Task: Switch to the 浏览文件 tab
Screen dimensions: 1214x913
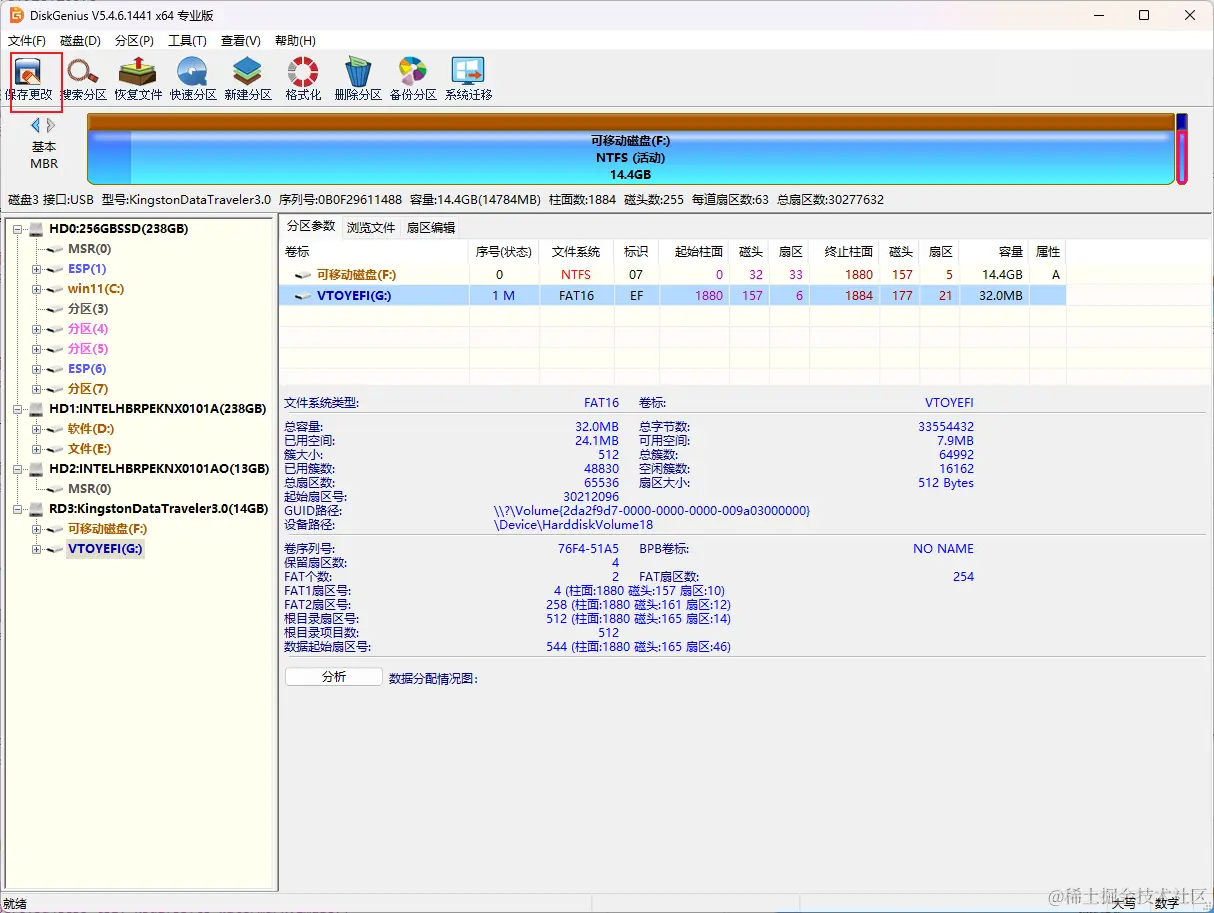Action: coord(371,227)
